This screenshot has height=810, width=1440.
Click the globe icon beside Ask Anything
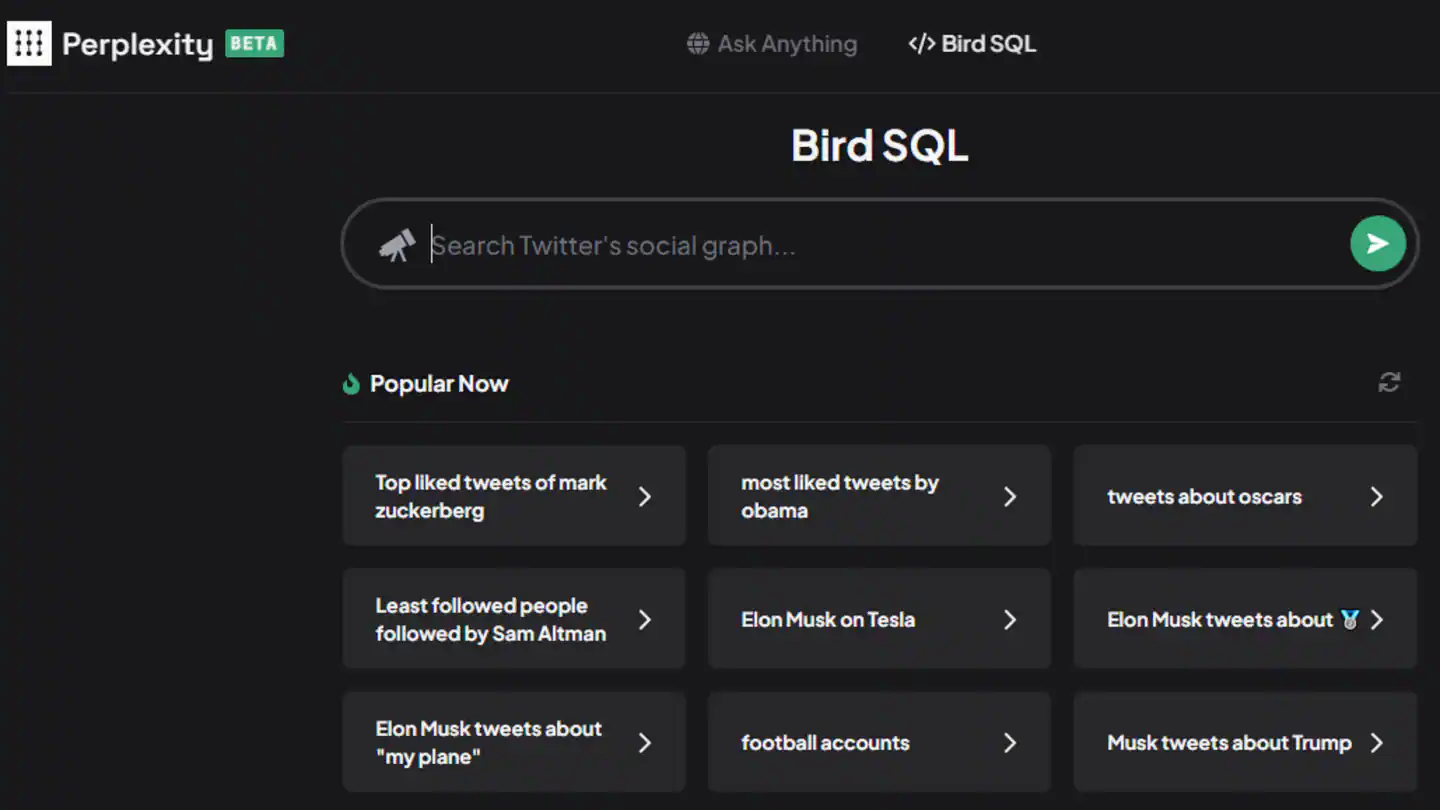[698, 44]
